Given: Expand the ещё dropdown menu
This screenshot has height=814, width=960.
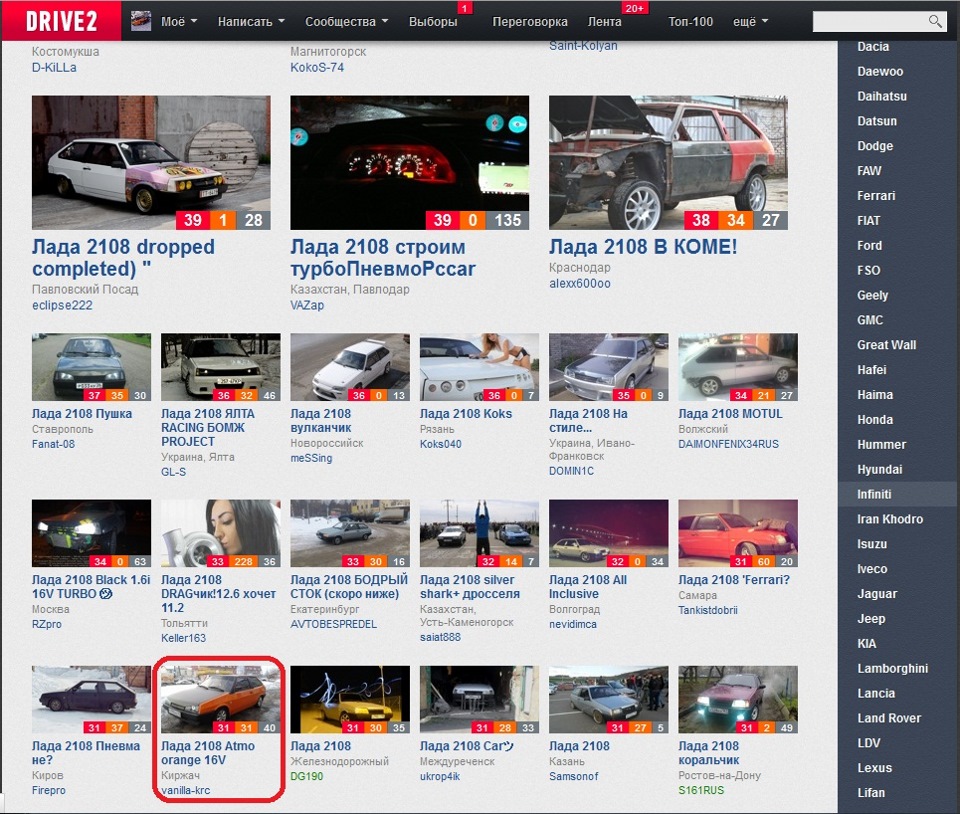Looking at the screenshot, I should click(x=750, y=21).
